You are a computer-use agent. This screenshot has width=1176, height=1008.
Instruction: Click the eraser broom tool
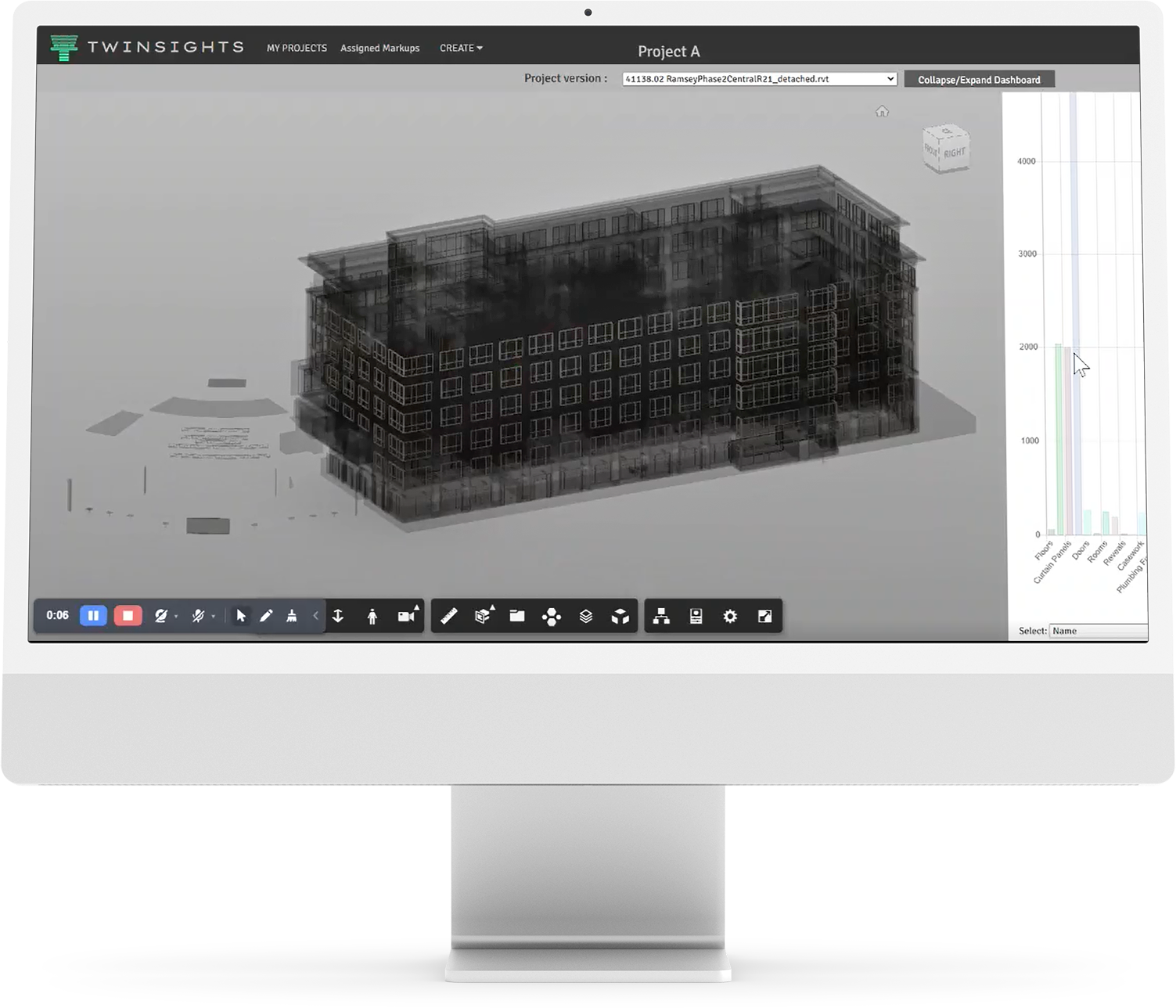[x=292, y=616]
